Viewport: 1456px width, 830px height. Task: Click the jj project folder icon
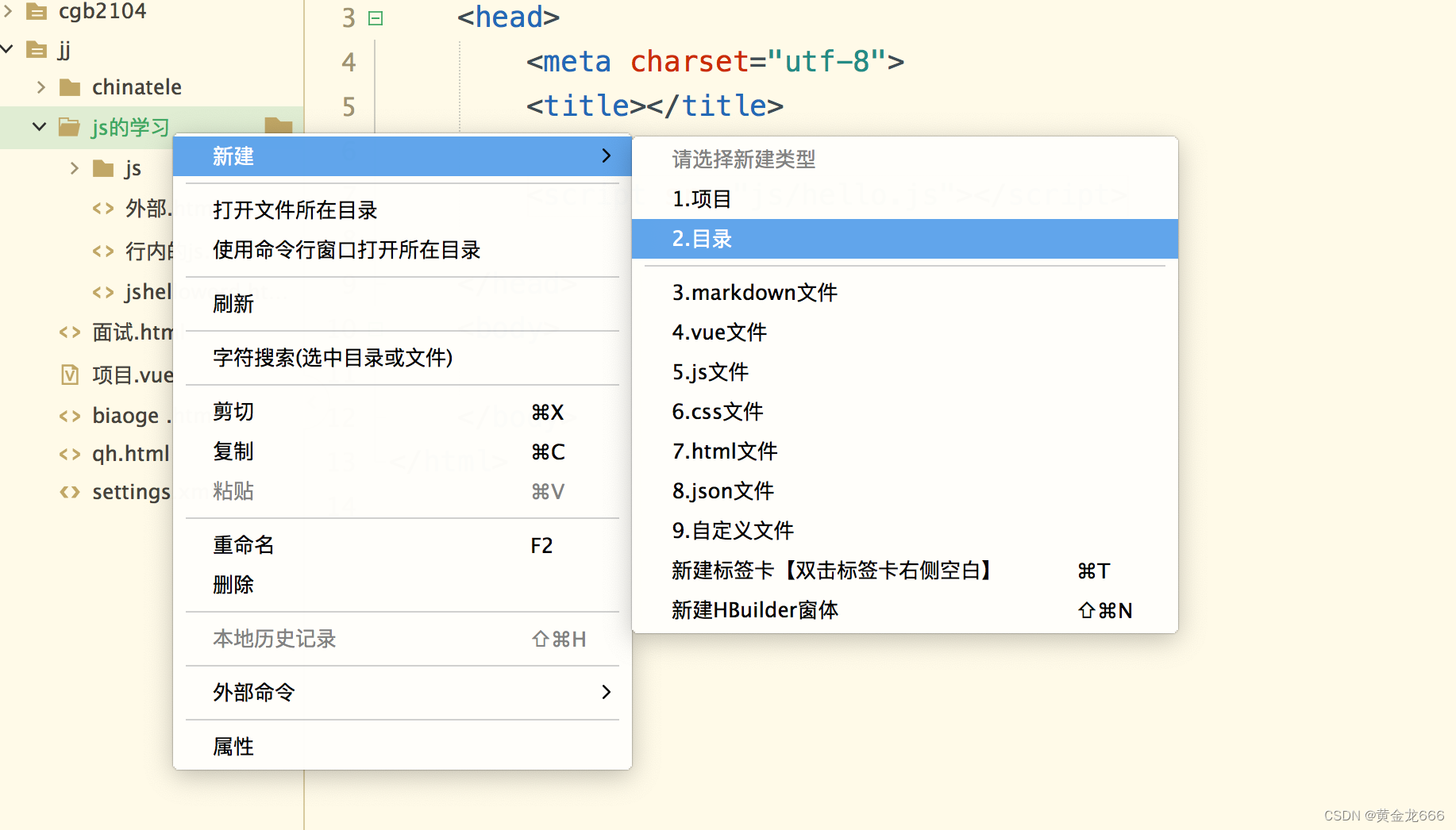pyautogui.click(x=37, y=50)
